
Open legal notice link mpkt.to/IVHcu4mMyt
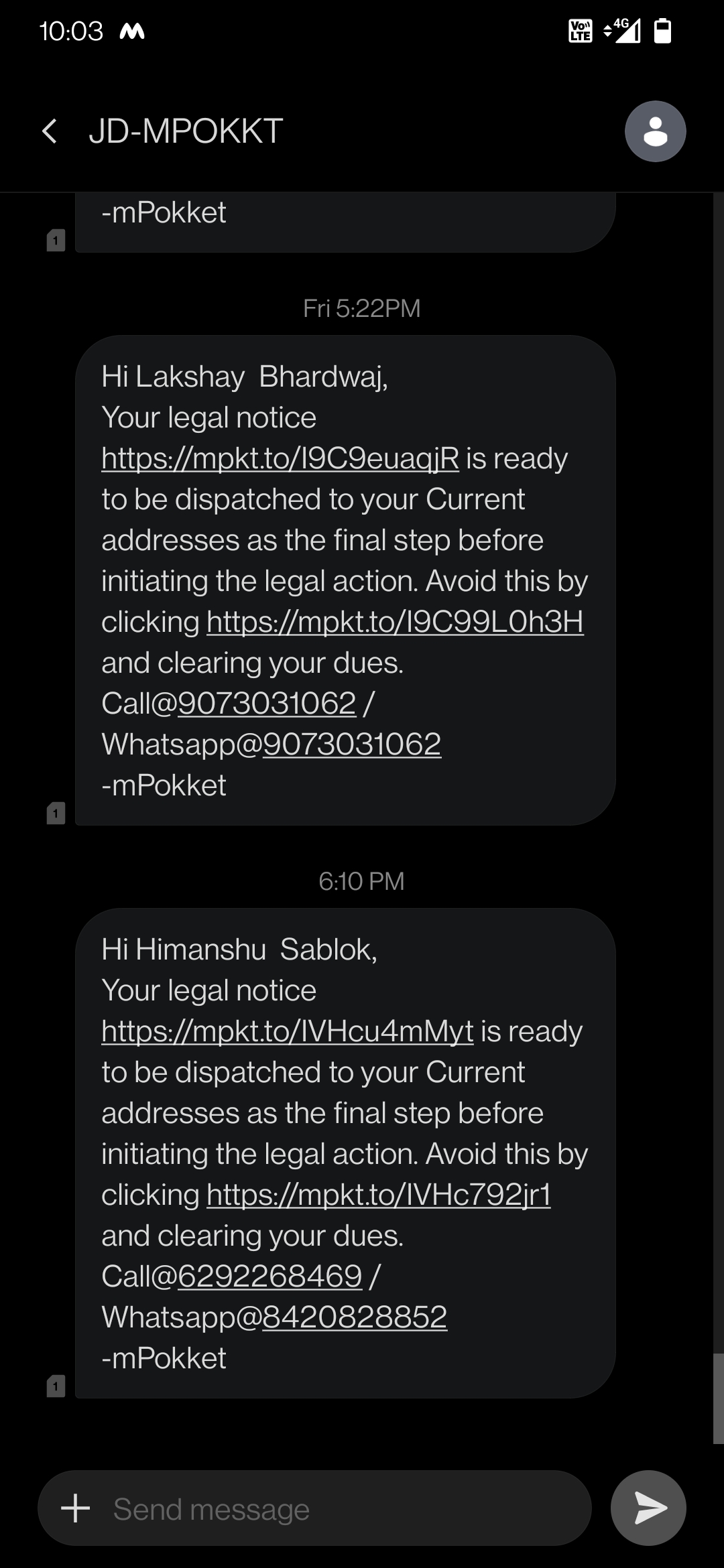point(288,1032)
